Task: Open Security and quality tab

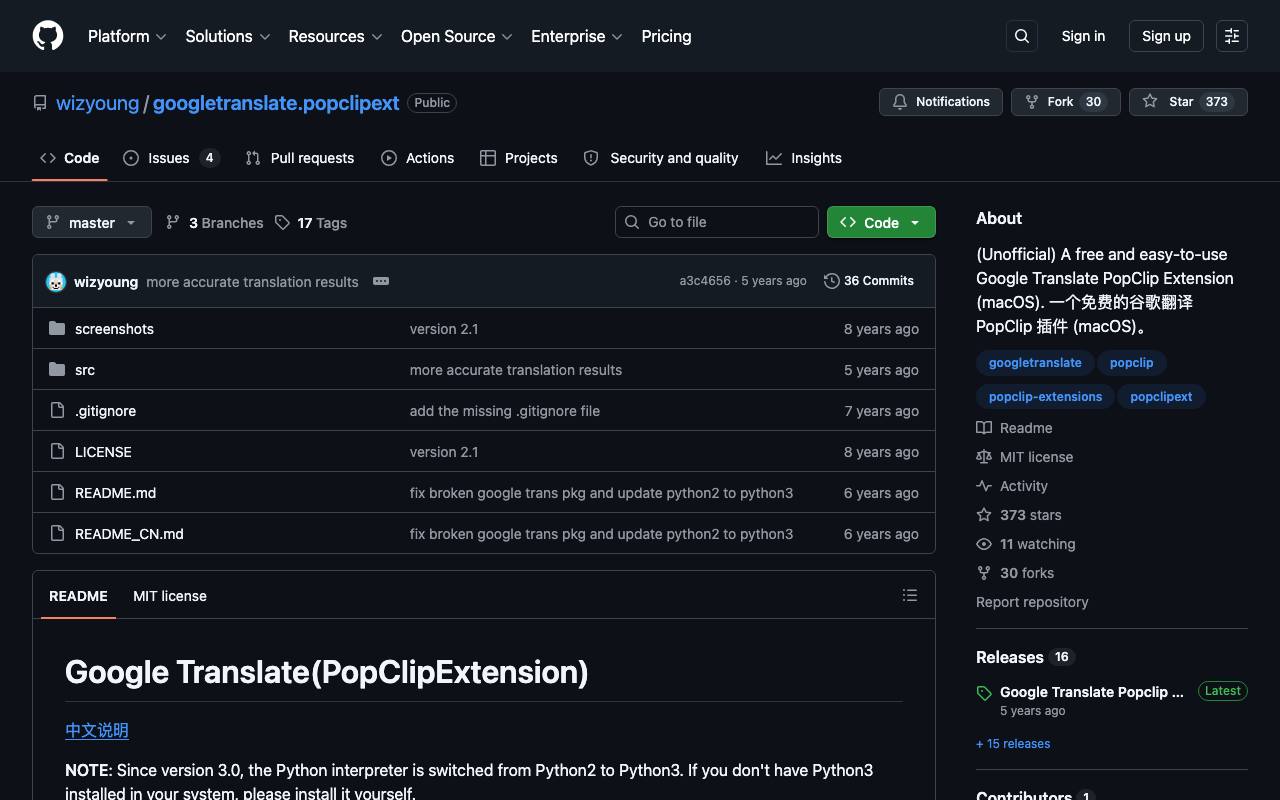Action: pos(661,158)
